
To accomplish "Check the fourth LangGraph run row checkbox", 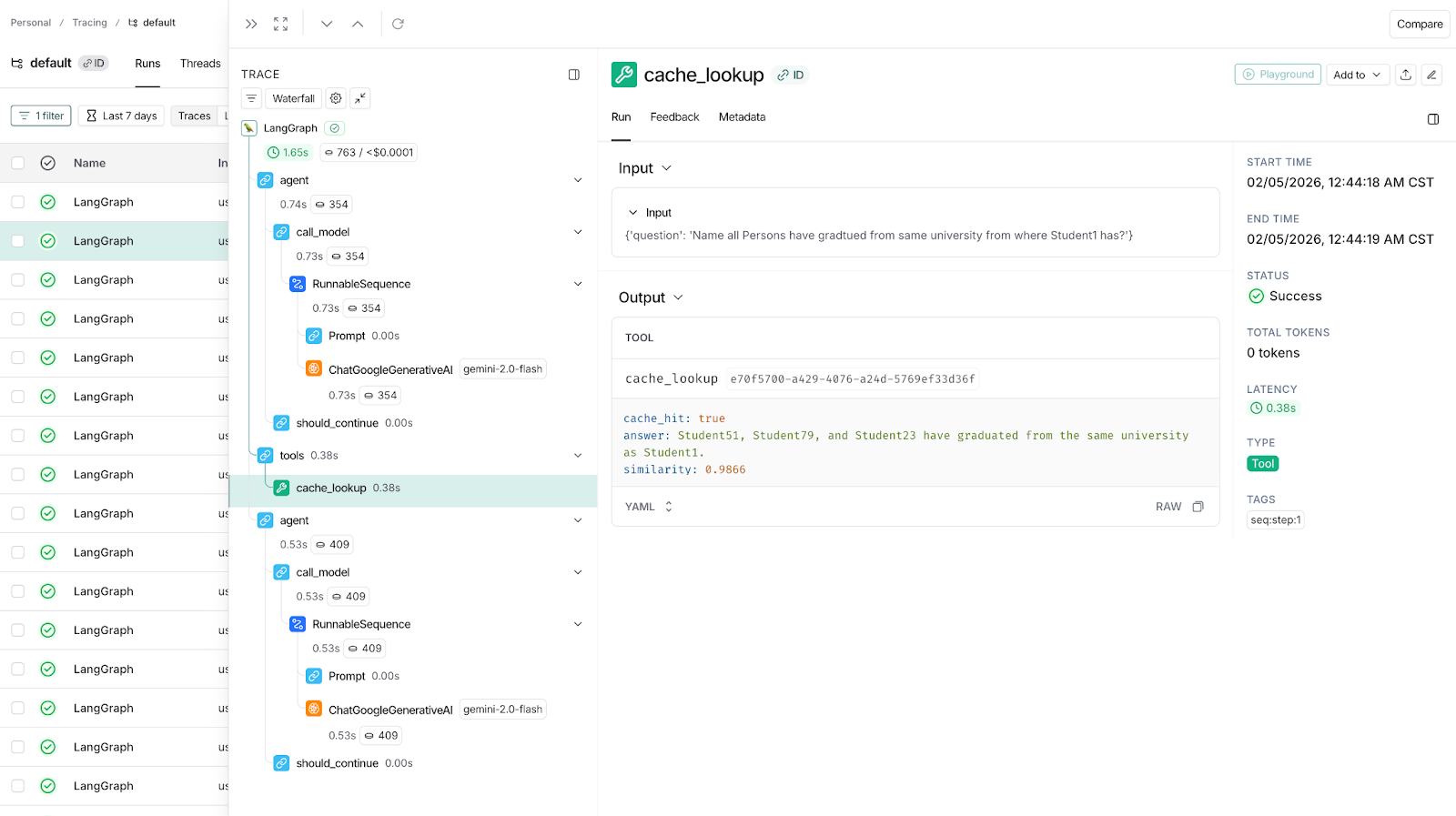I will [x=18, y=319].
